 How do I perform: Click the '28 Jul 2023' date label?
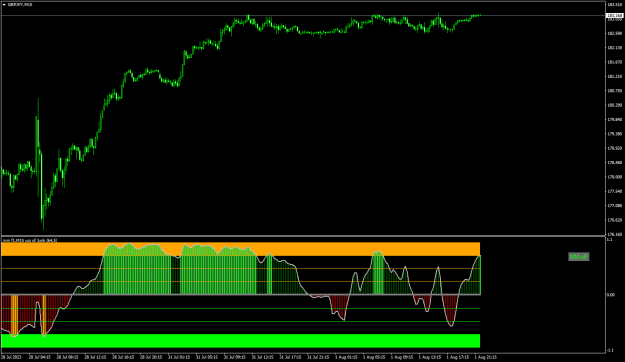point(10,357)
